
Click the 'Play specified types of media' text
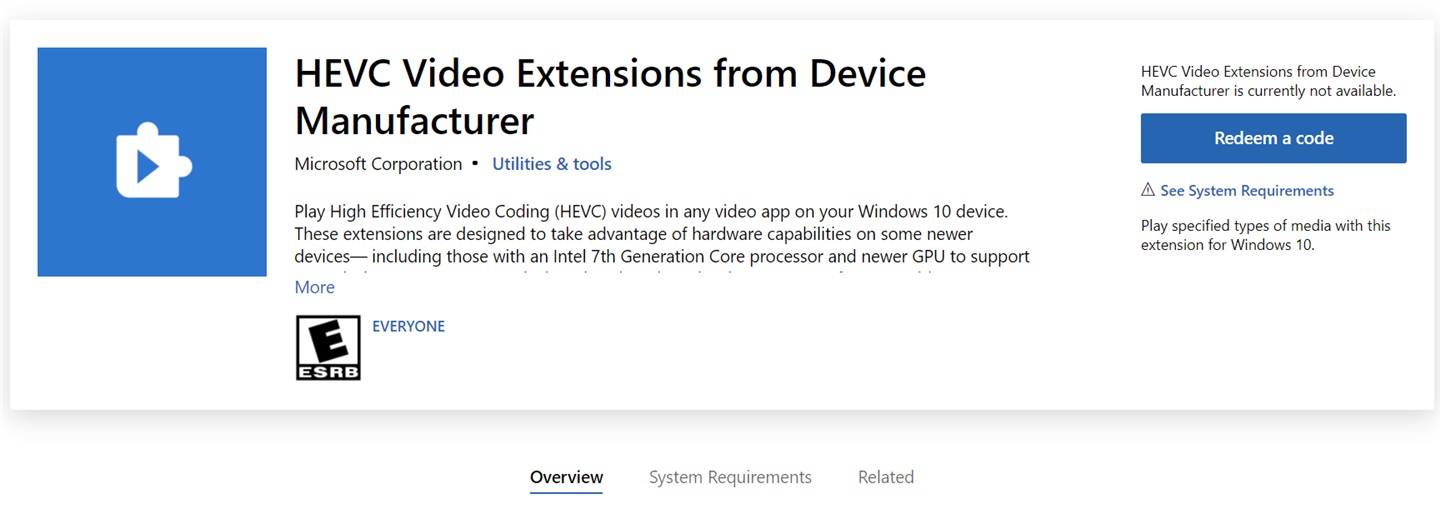click(x=1265, y=235)
